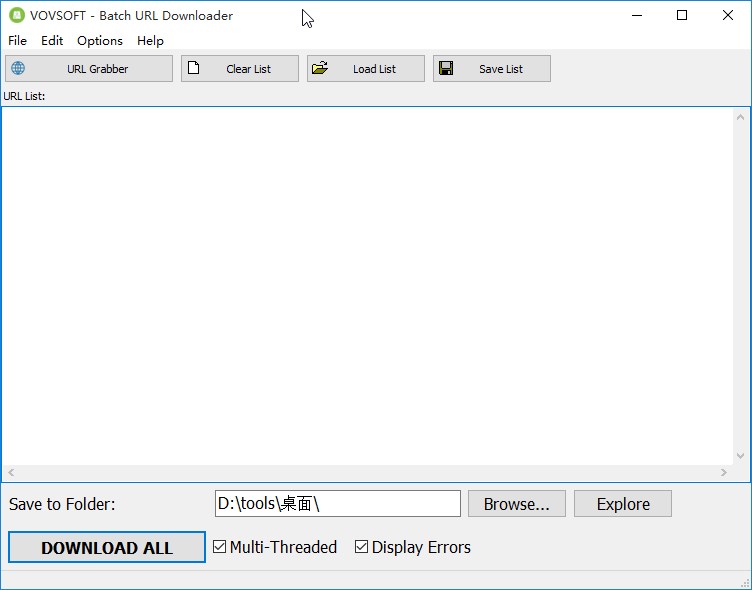Click the Clear List button label

(x=248, y=69)
